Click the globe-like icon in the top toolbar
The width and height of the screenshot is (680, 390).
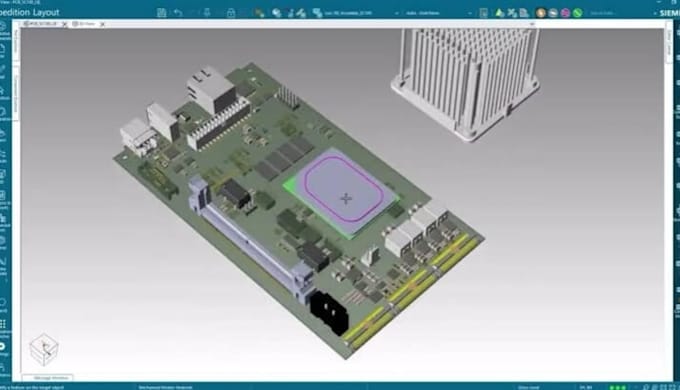pos(276,13)
